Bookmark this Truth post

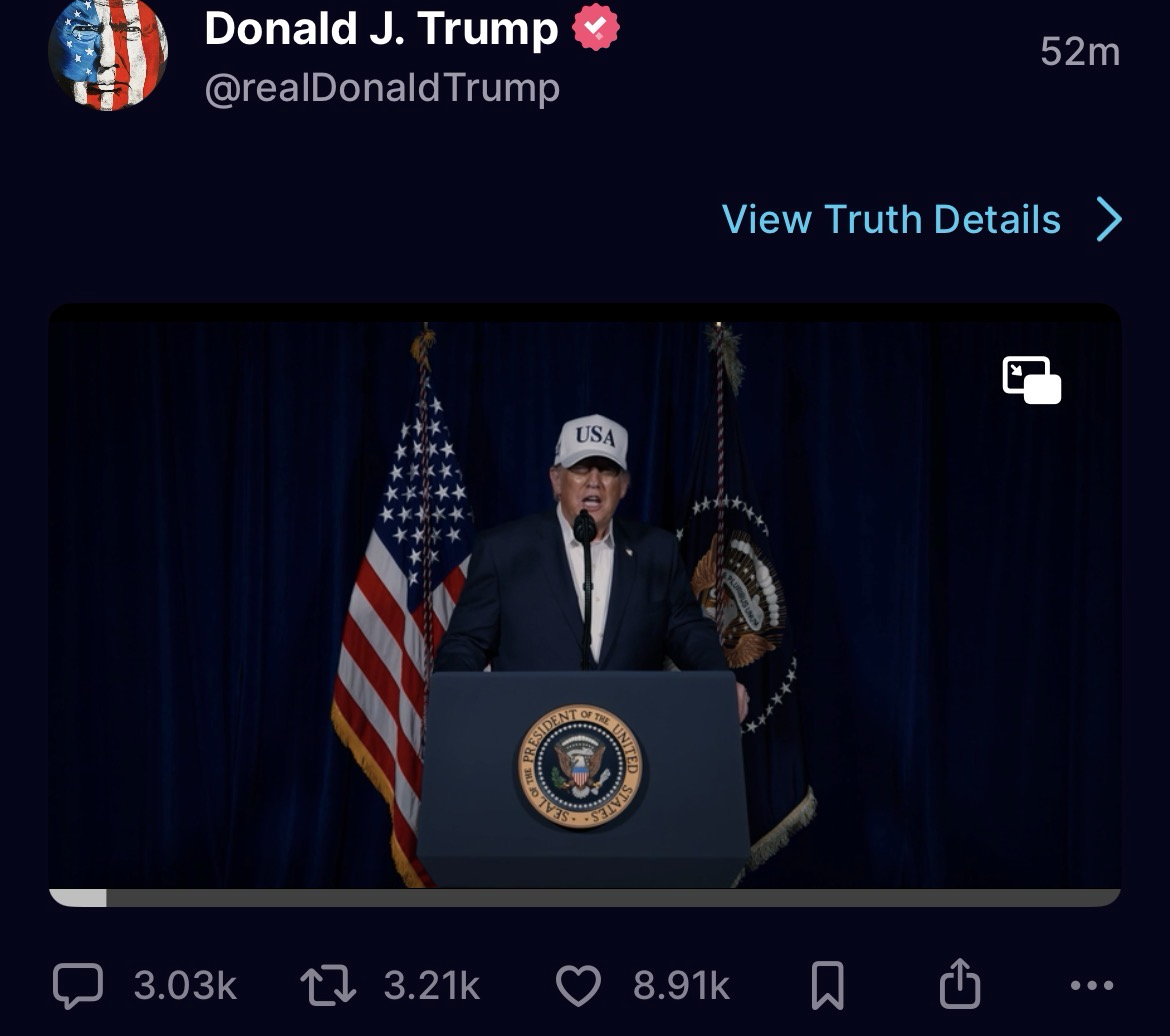point(828,985)
